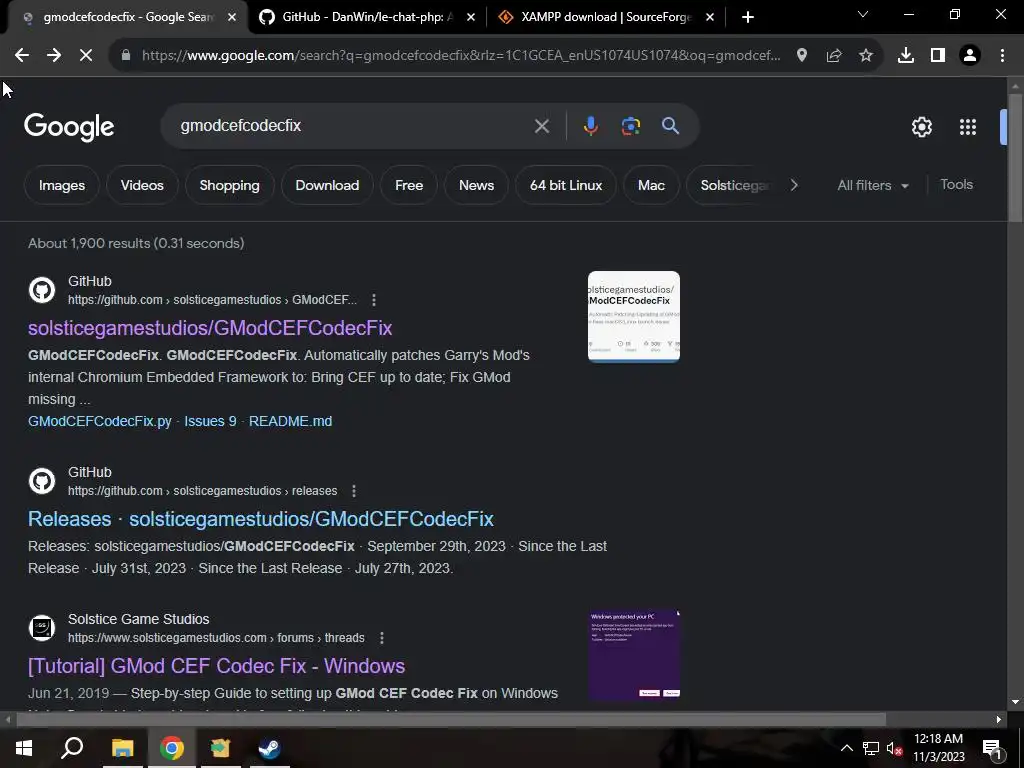Click the GModCEFCodecFix result thumbnail
The height and width of the screenshot is (768, 1024).
[x=633, y=317]
